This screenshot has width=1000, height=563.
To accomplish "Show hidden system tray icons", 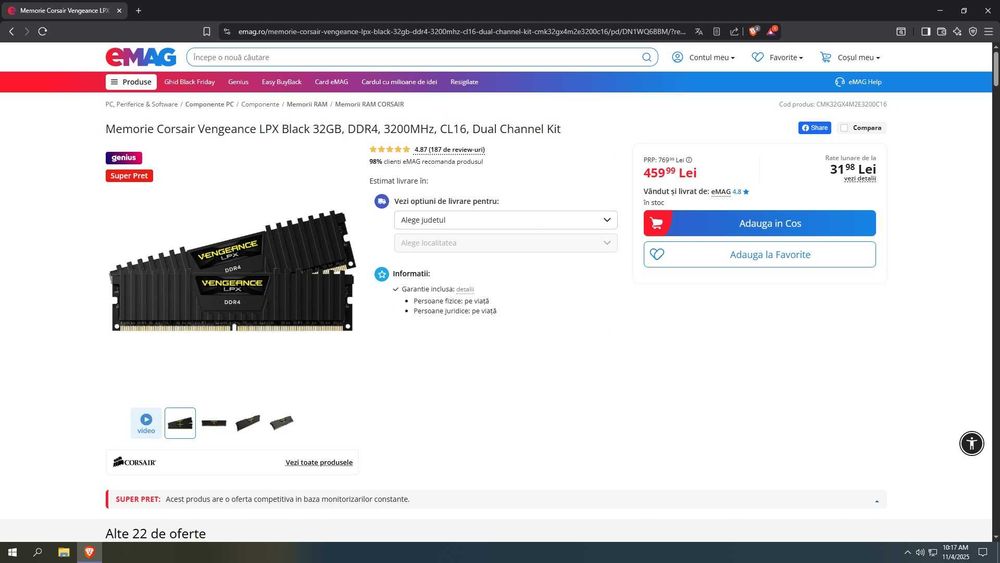I will tap(908, 552).
